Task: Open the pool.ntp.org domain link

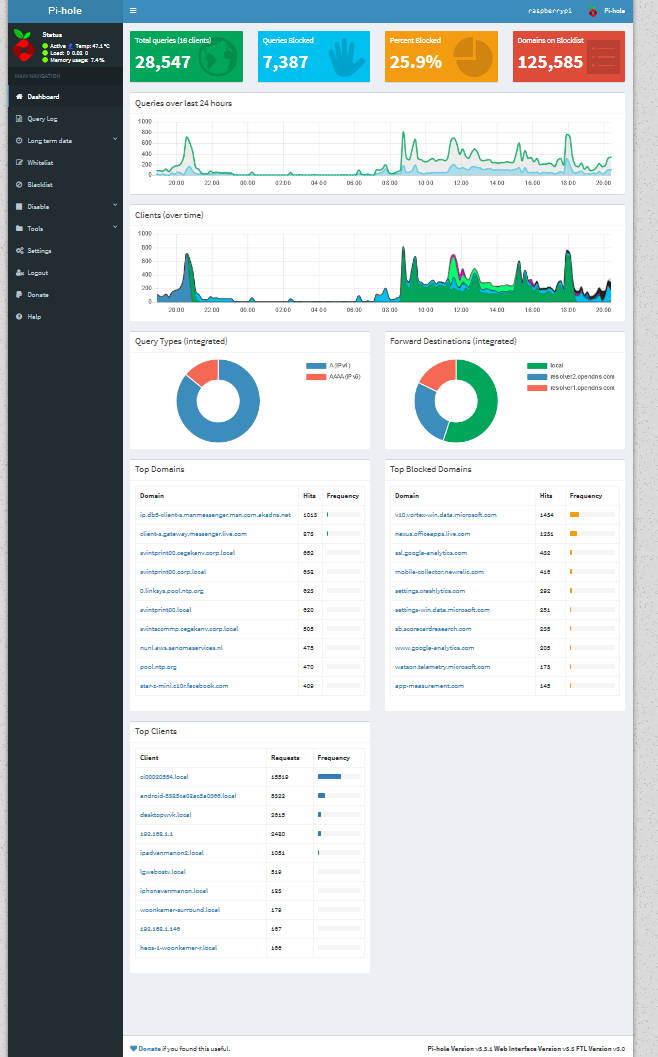Action: pos(158,667)
